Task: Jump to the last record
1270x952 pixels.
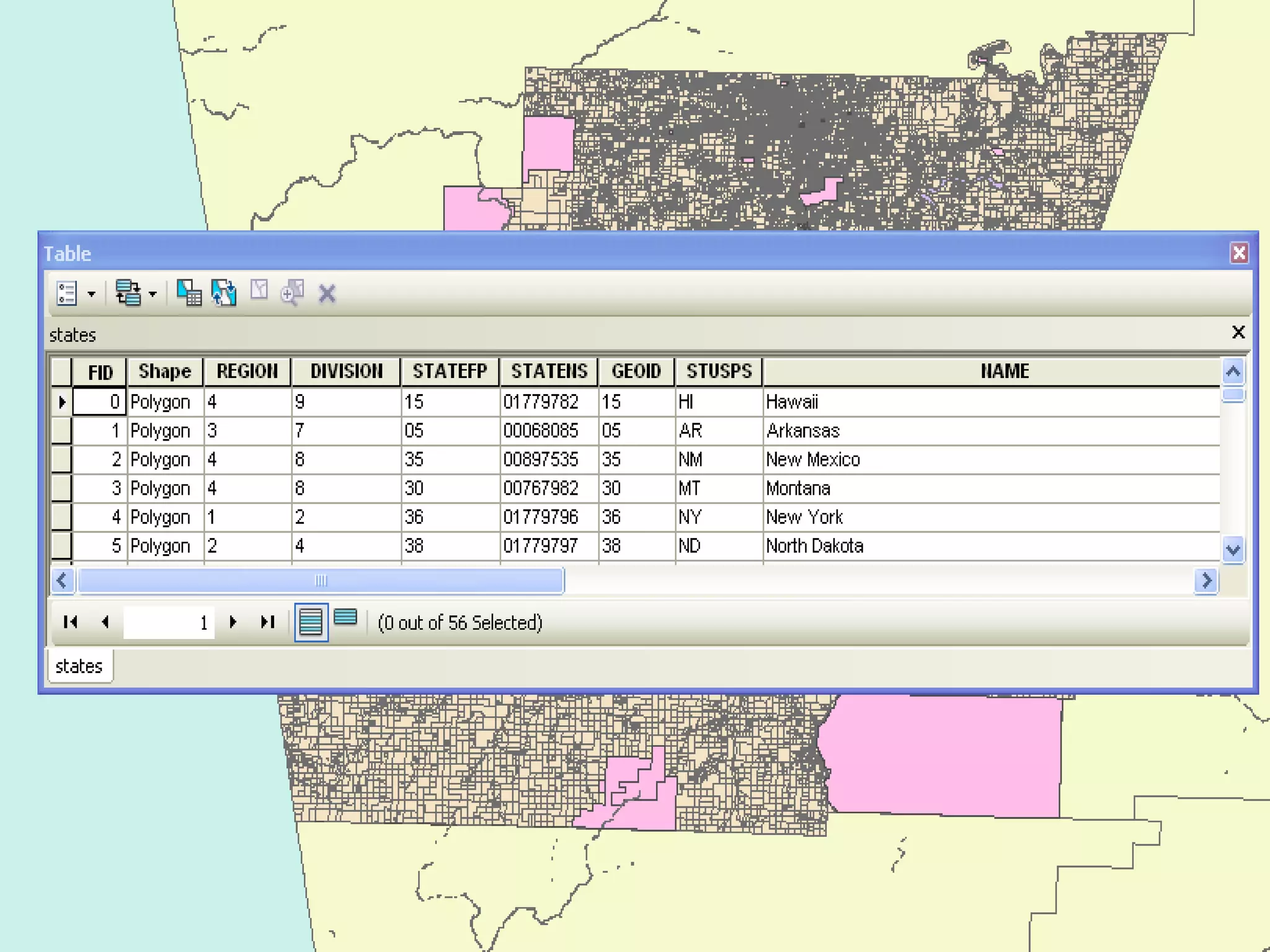Action: (267, 622)
